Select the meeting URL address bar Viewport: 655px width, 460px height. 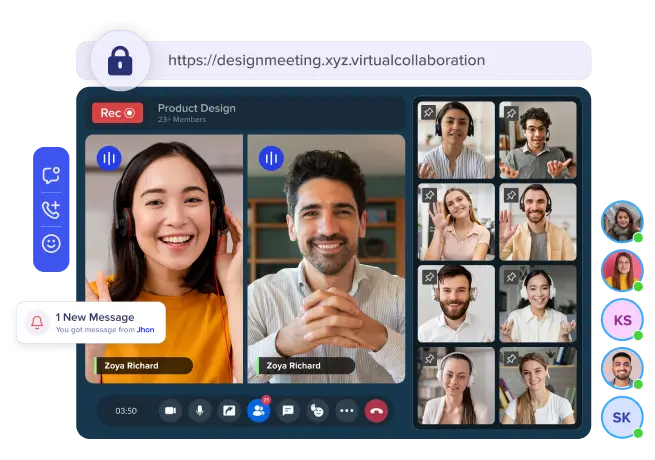(333, 60)
